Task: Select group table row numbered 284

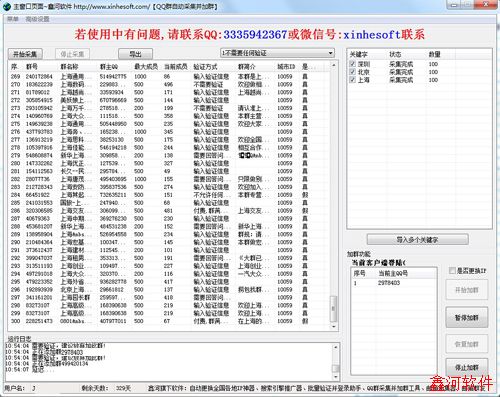Action: 169,195
